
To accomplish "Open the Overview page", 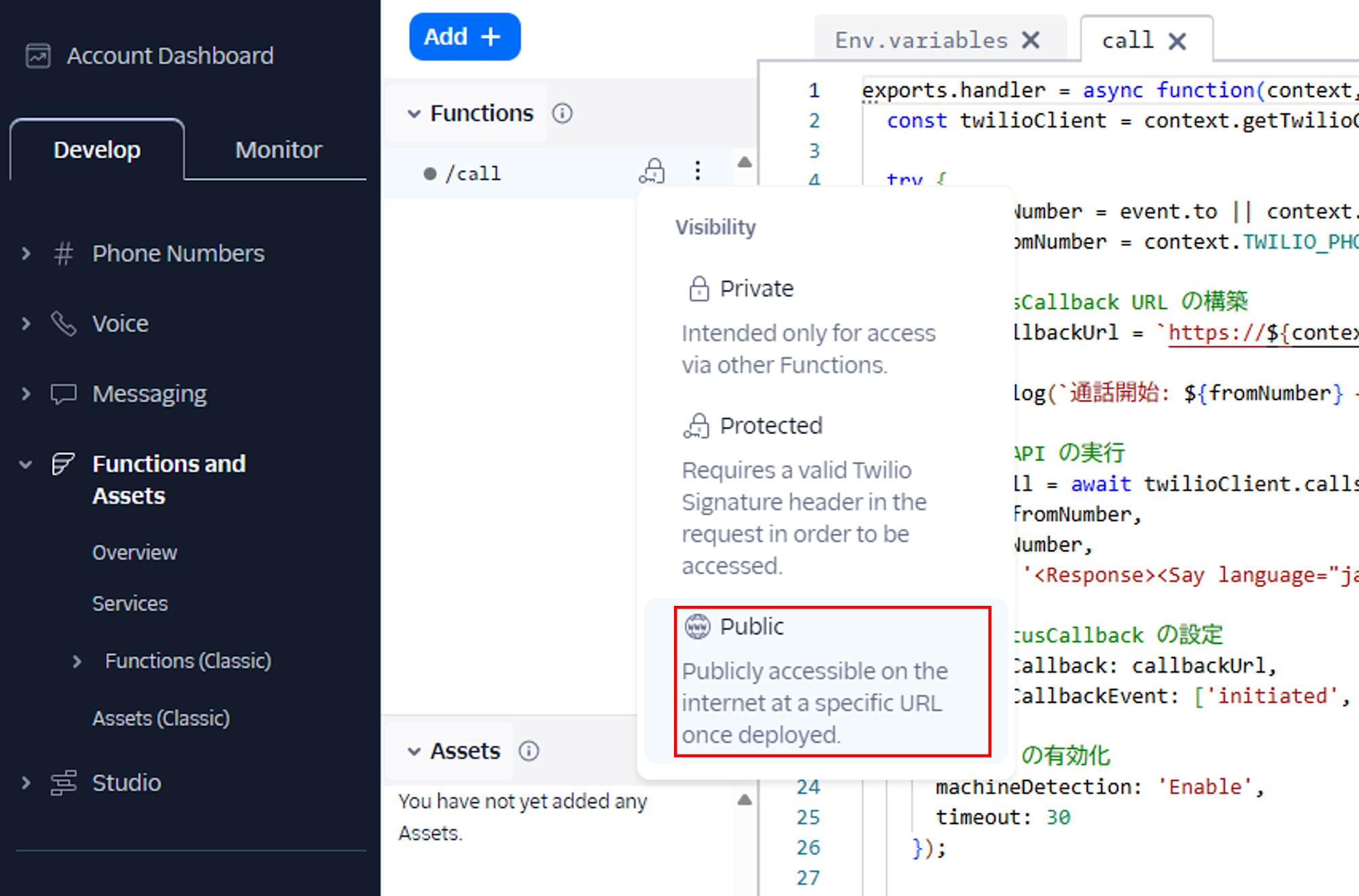I will (x=135, y=553).
